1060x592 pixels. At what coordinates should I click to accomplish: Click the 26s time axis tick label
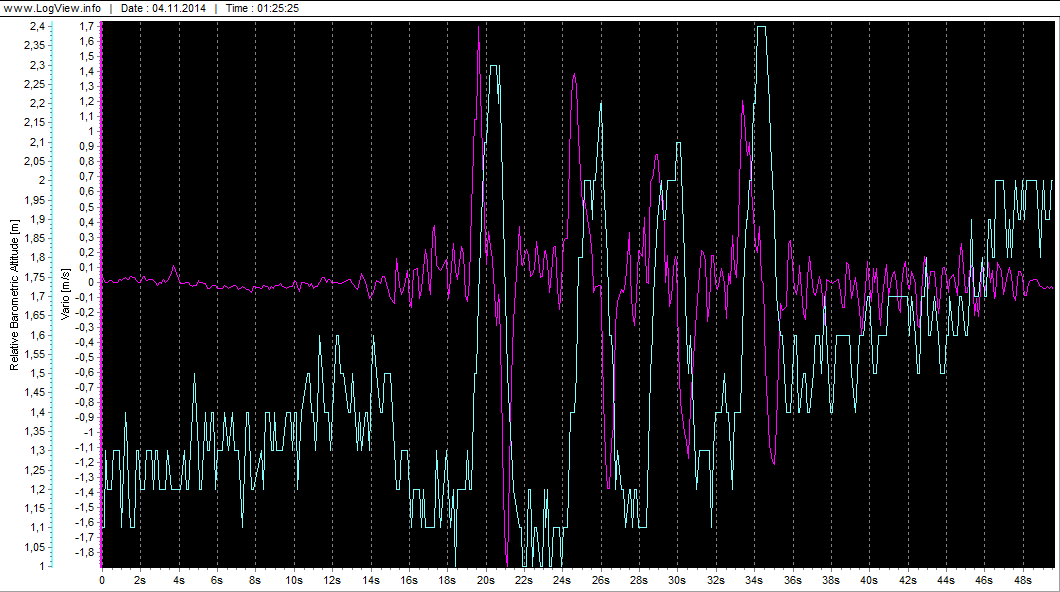point(600,581)
